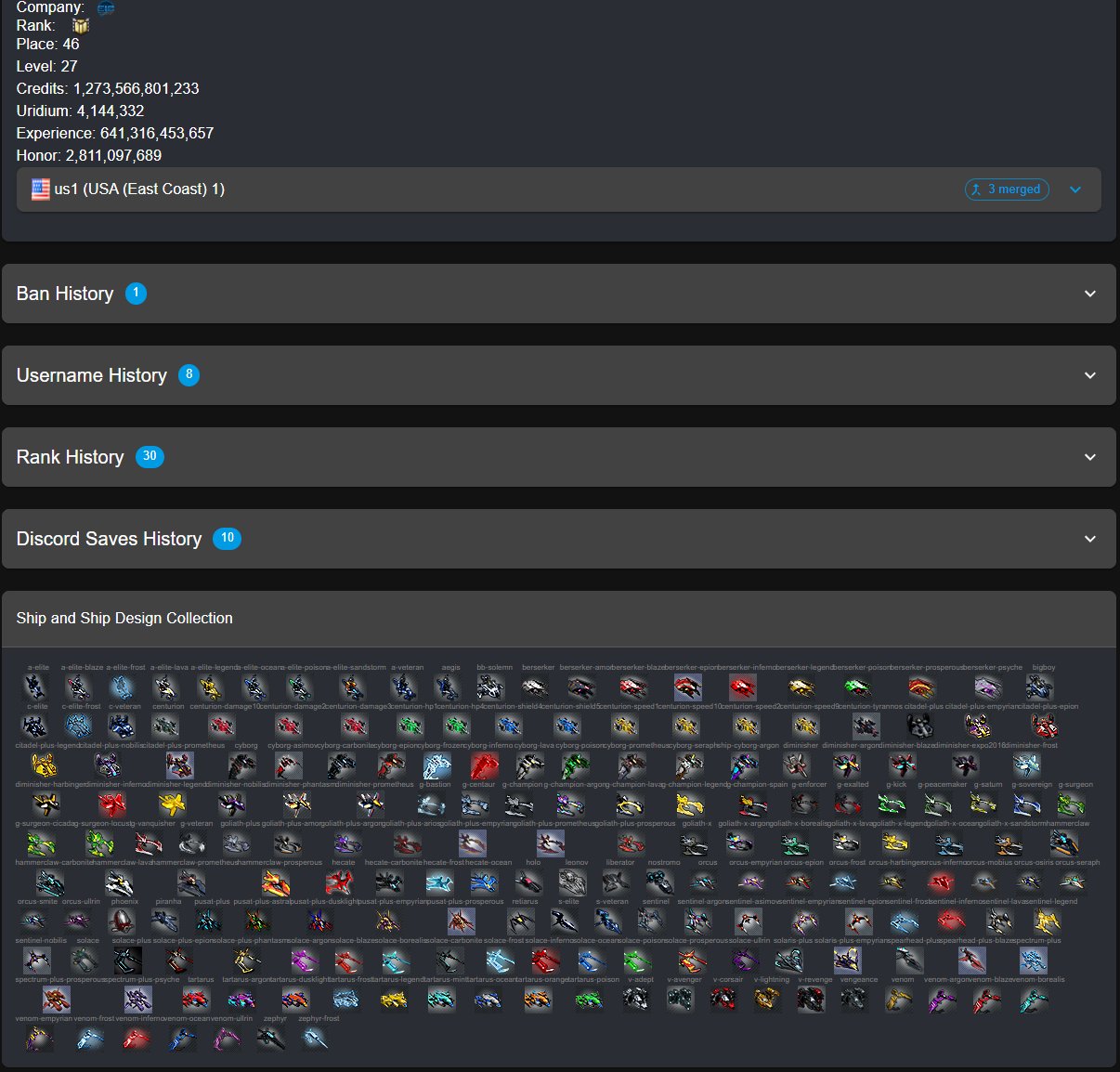Click the gold berserker-legend ship icon

(x=801, y=687)
